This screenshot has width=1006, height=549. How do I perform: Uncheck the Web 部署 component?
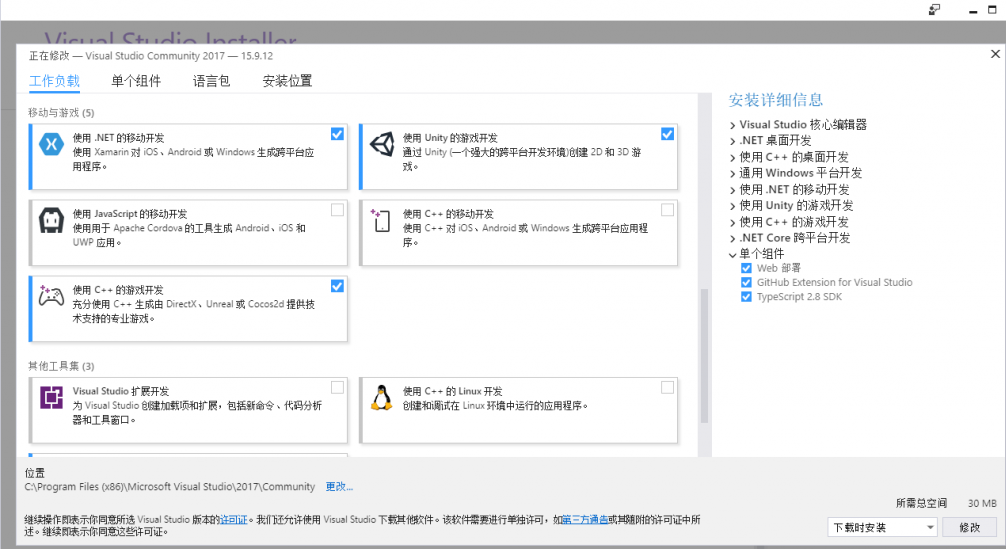pos(746,268)
